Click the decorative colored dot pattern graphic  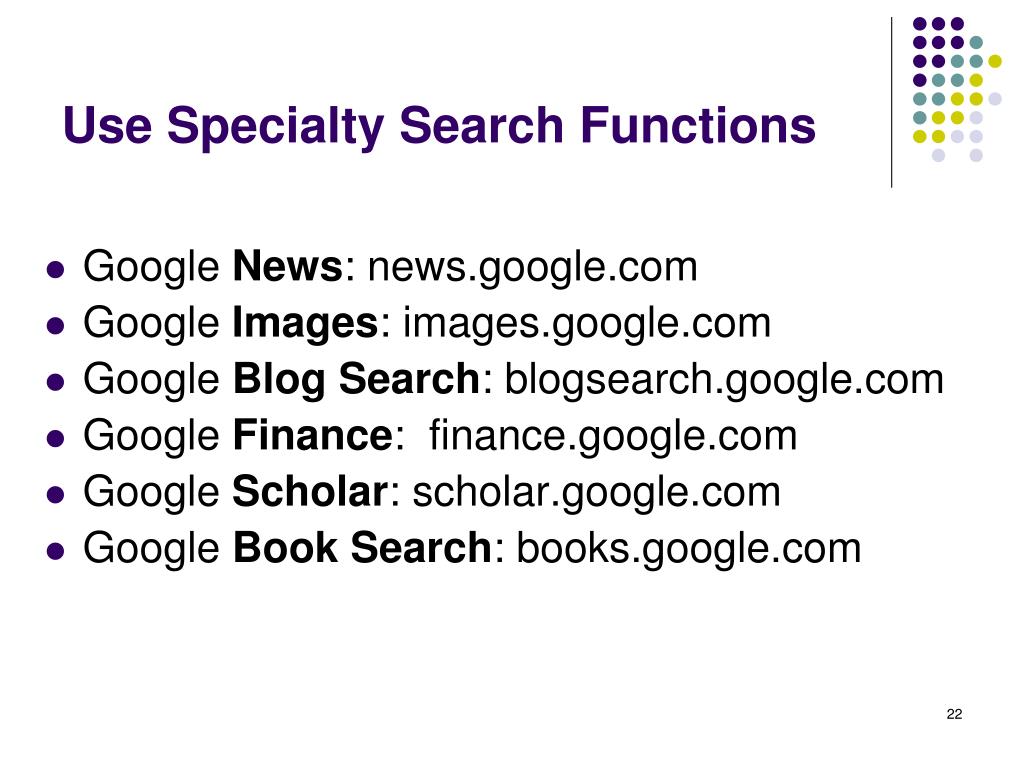[x=957, y=89]
